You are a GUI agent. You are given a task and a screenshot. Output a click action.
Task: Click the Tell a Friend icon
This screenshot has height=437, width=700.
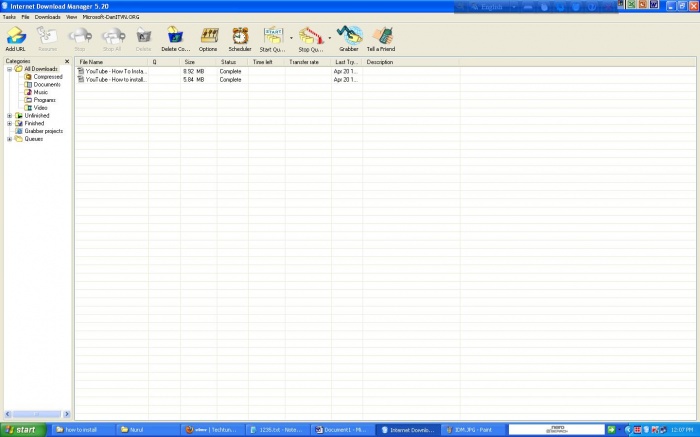(x=381, y=36)
